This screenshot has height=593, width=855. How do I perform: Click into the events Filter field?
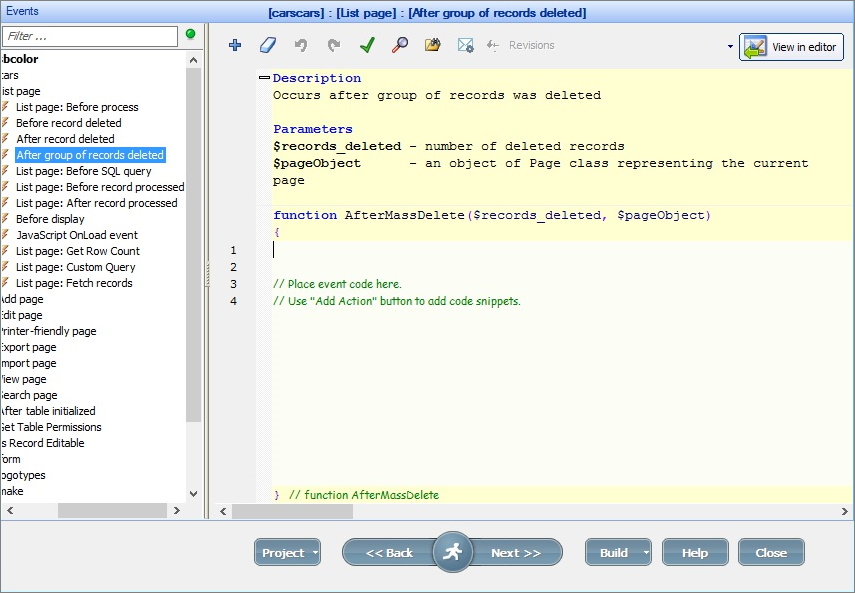point(90,36)
